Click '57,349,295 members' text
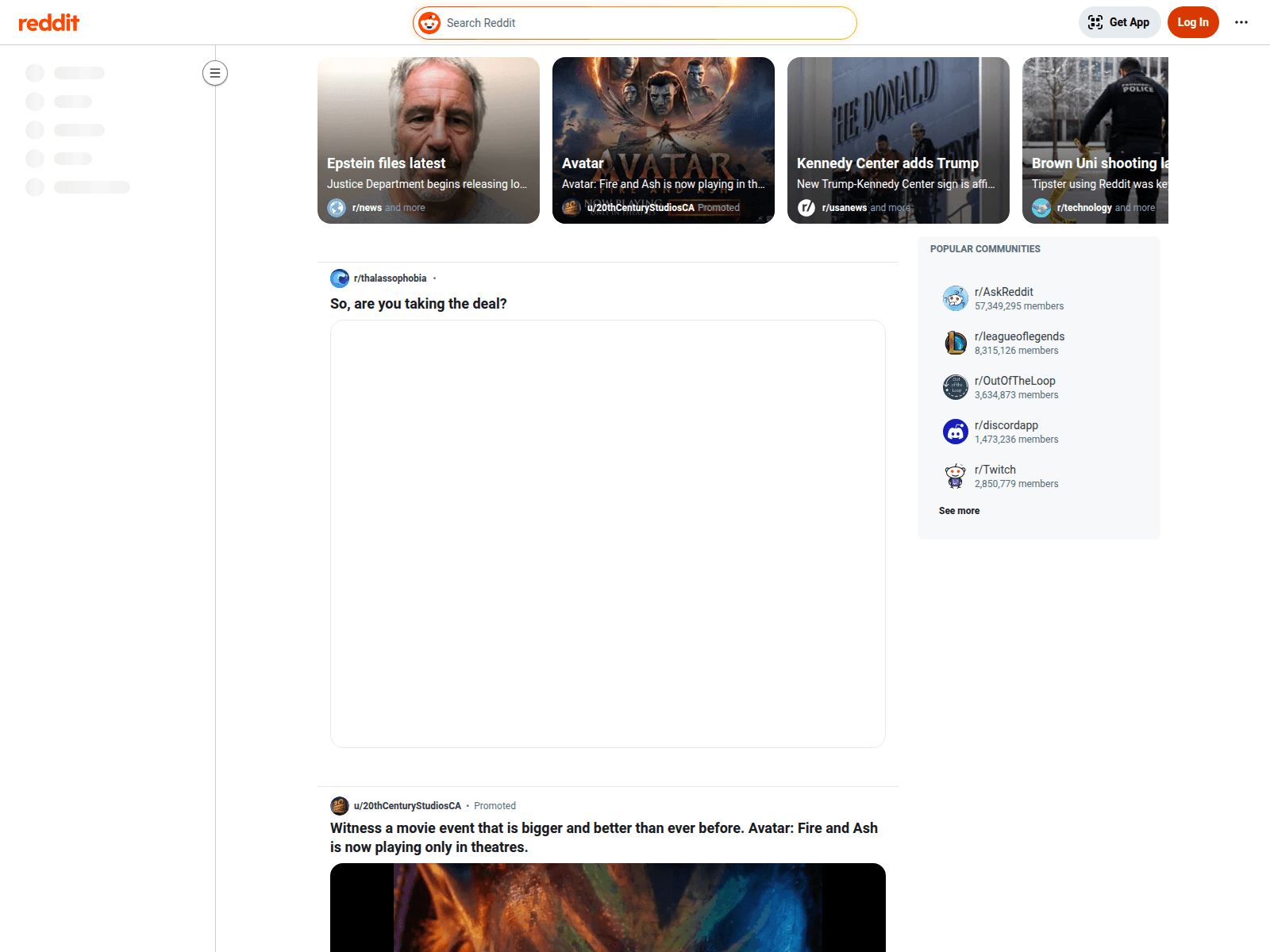The height and width of the screenshot is (952, 1270). [x=1019, y=306]
